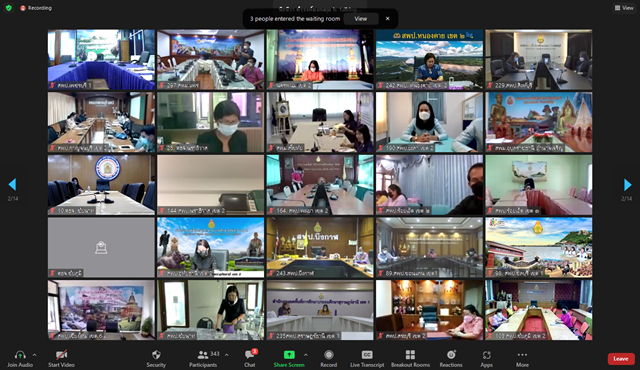
Task: Select the tile labelled 144 showing a wall
Action: pos(211,185)
